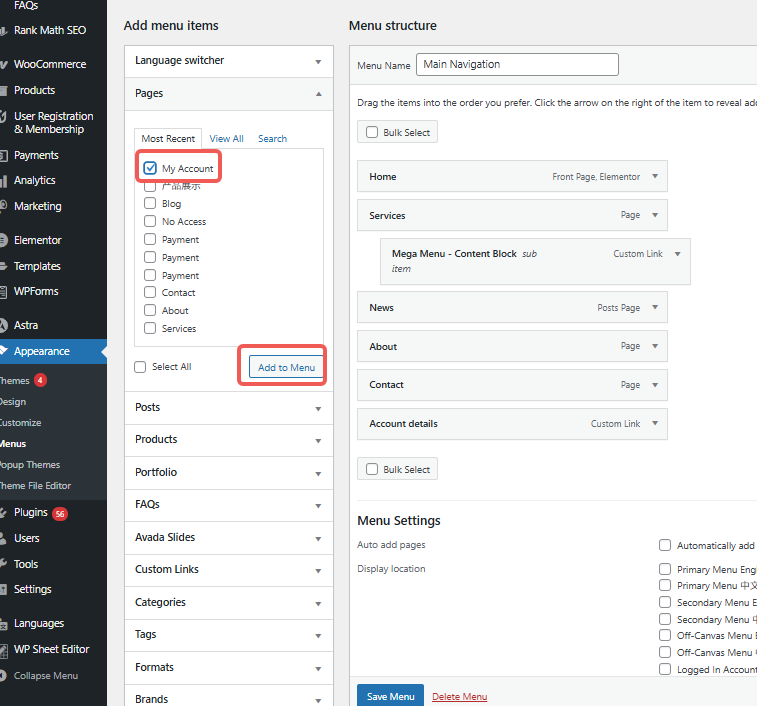
Task: Click the Collapse Menu arrow icon
Action: (3, 676)
